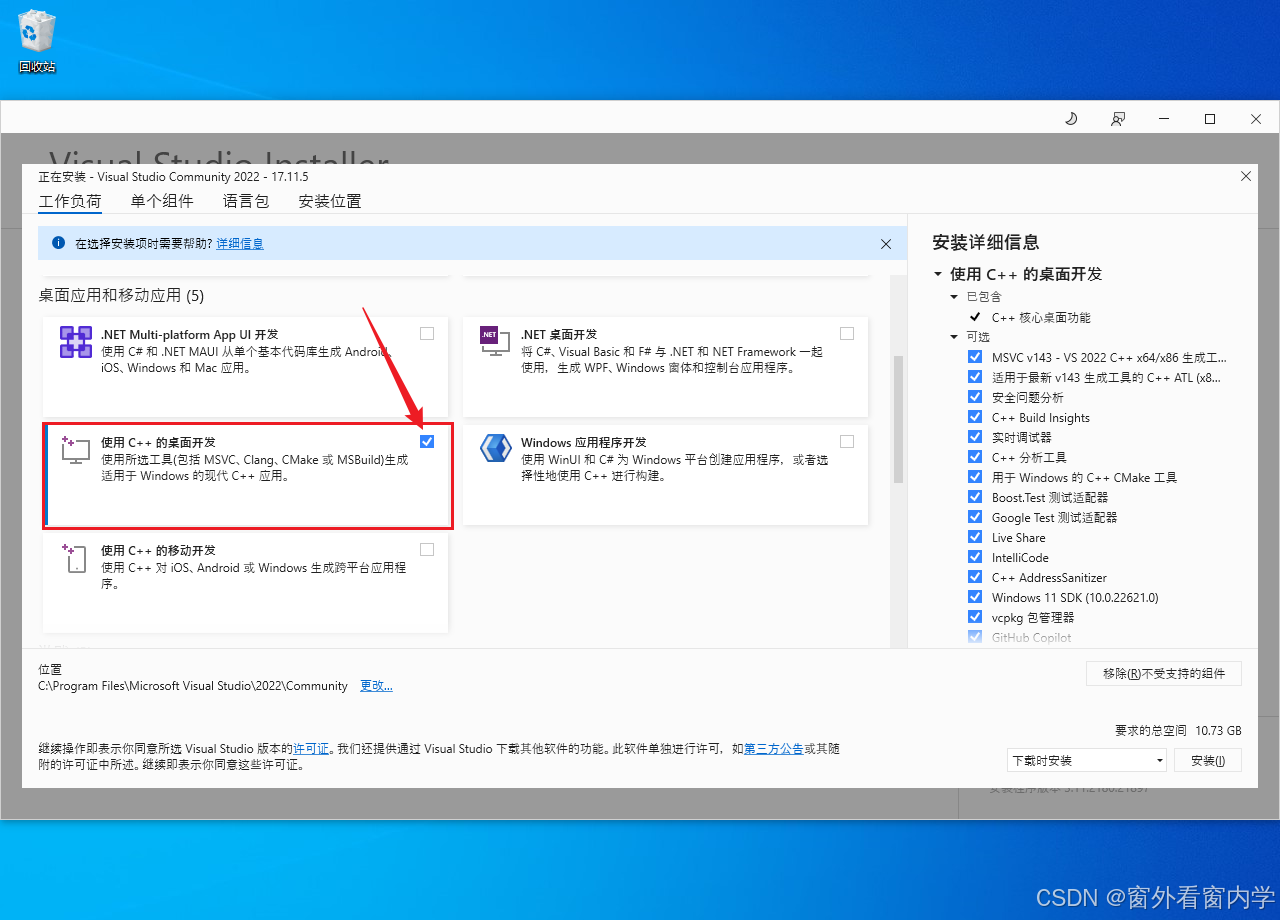Uncheck C++ AddressSanitizer option

click(x=975, y=577)
